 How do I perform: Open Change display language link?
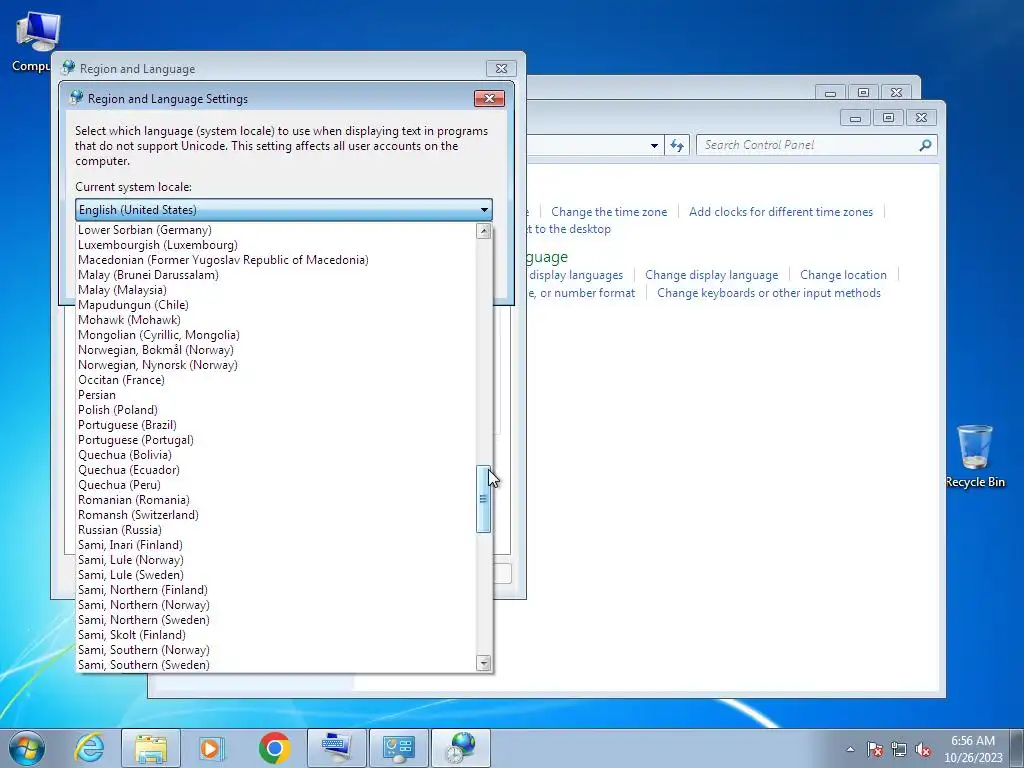pos(711,275)
